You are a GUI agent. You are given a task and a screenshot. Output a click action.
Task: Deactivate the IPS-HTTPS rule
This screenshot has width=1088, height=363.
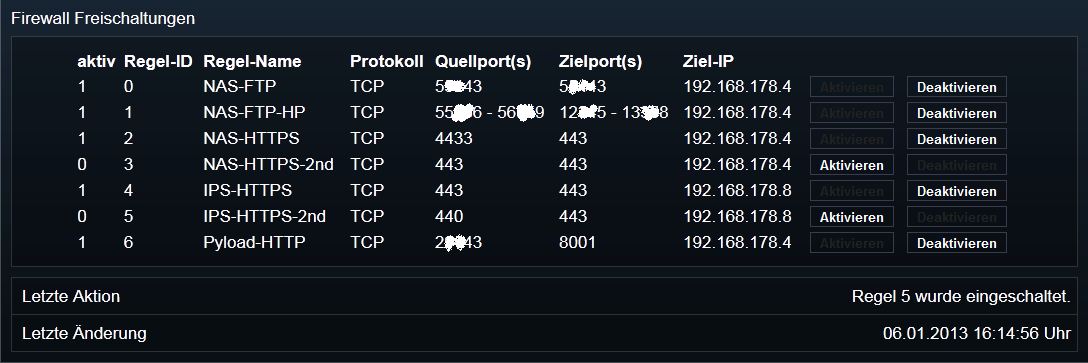pyautogui.click(x=956, y=191)
